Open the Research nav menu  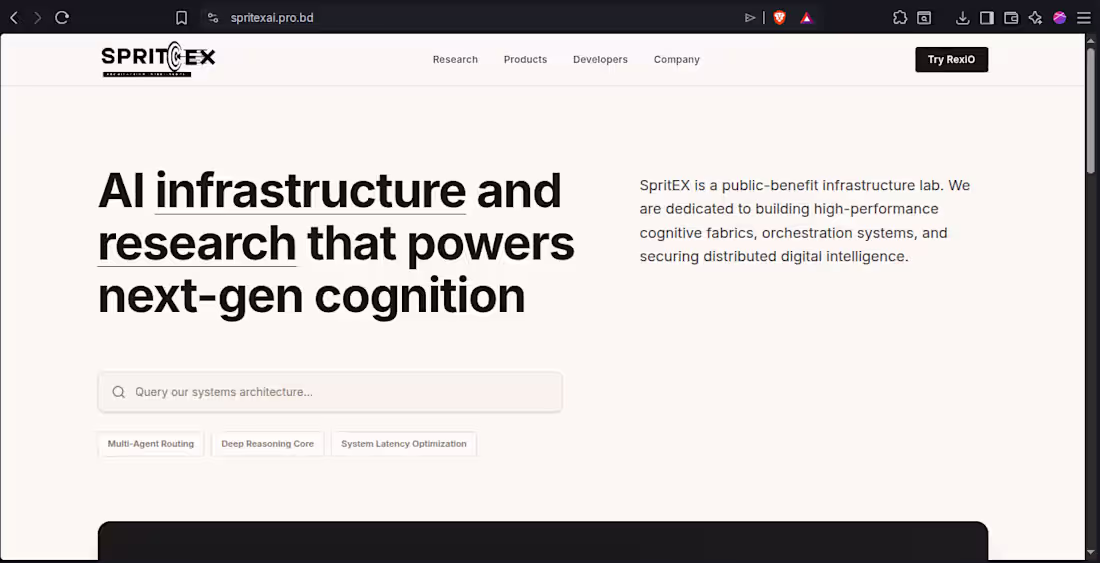(455, 60)
